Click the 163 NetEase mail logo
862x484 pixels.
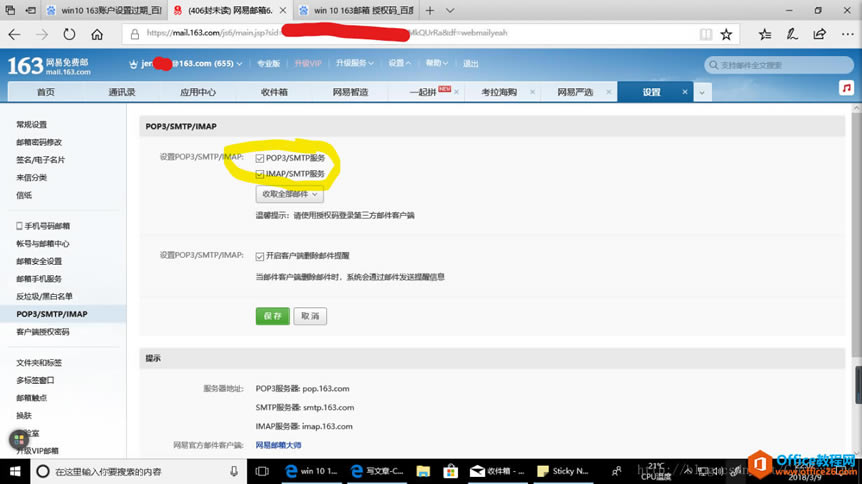[x=49, y=65]
